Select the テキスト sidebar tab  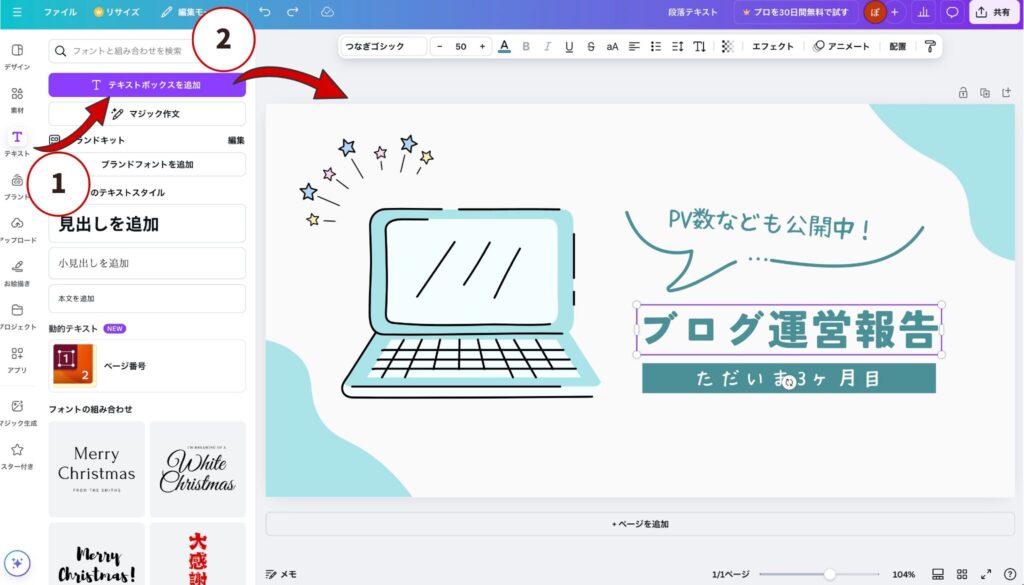[x=17, y=143]
